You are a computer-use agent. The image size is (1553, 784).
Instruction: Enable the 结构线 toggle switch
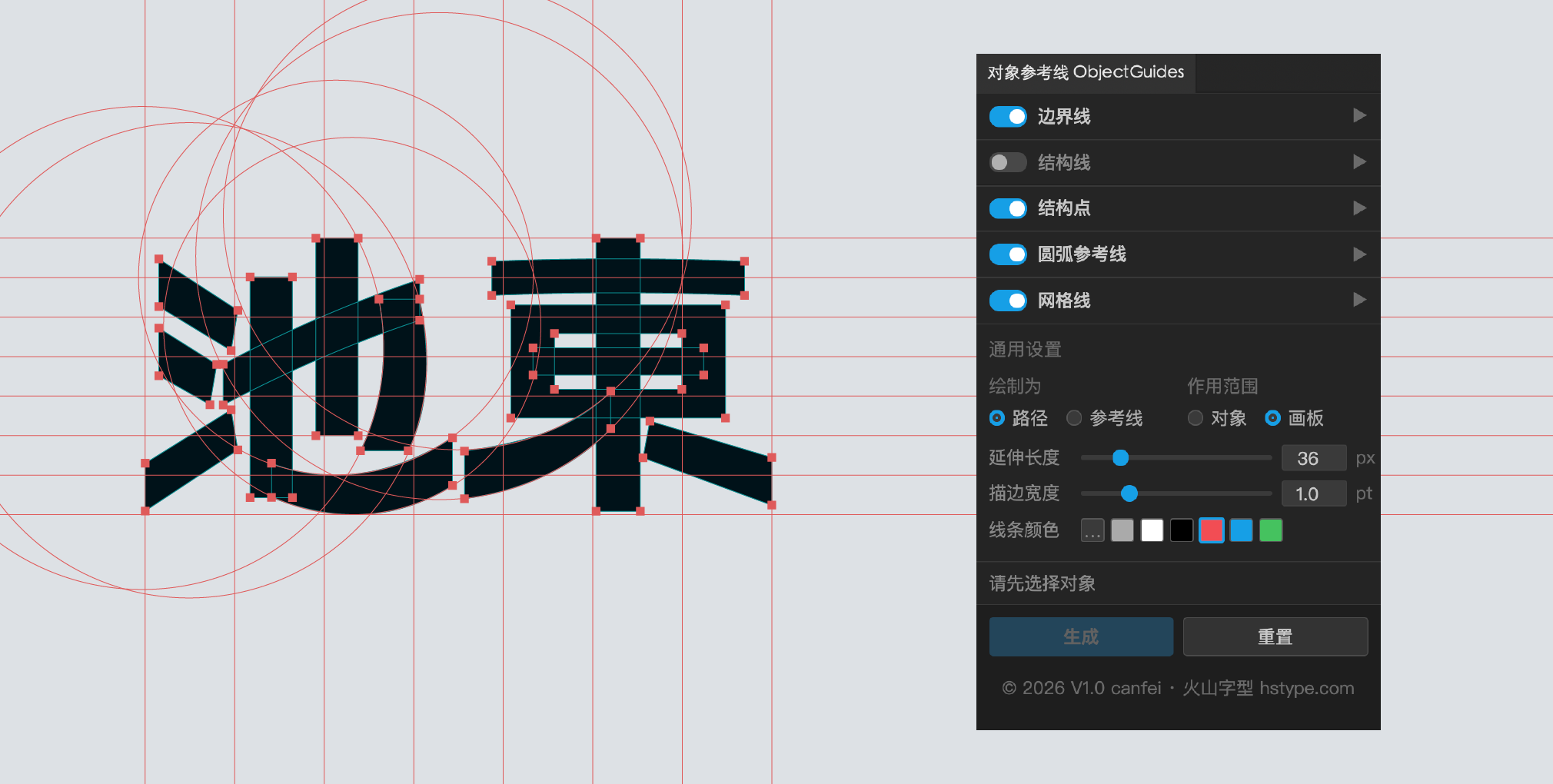pos(1008,162)
